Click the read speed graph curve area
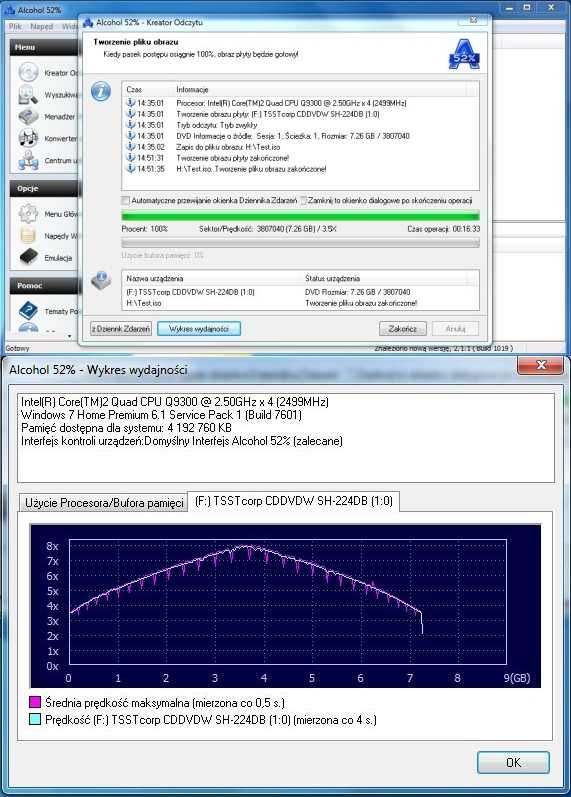 coord(287,602)
